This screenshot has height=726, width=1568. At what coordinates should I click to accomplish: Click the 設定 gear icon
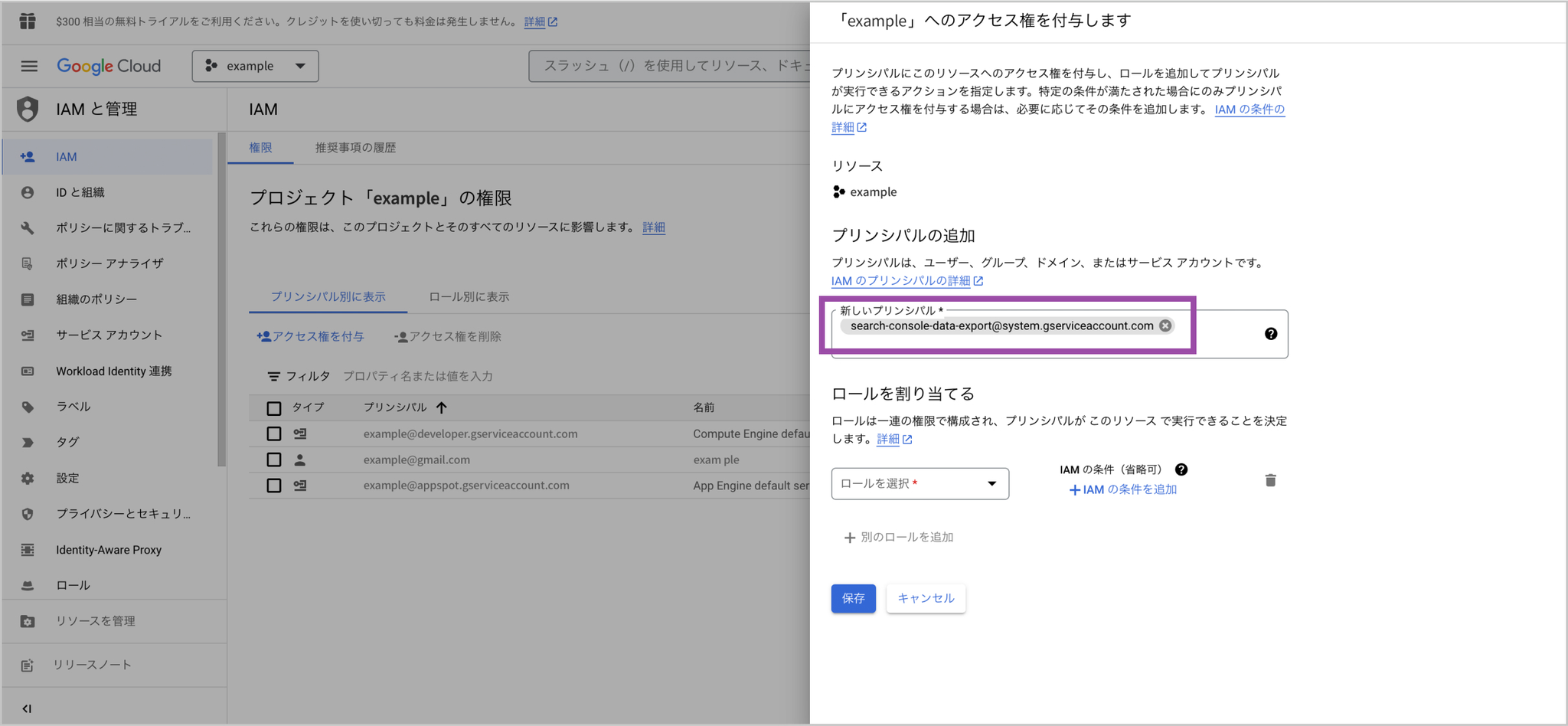pos(28,478)
